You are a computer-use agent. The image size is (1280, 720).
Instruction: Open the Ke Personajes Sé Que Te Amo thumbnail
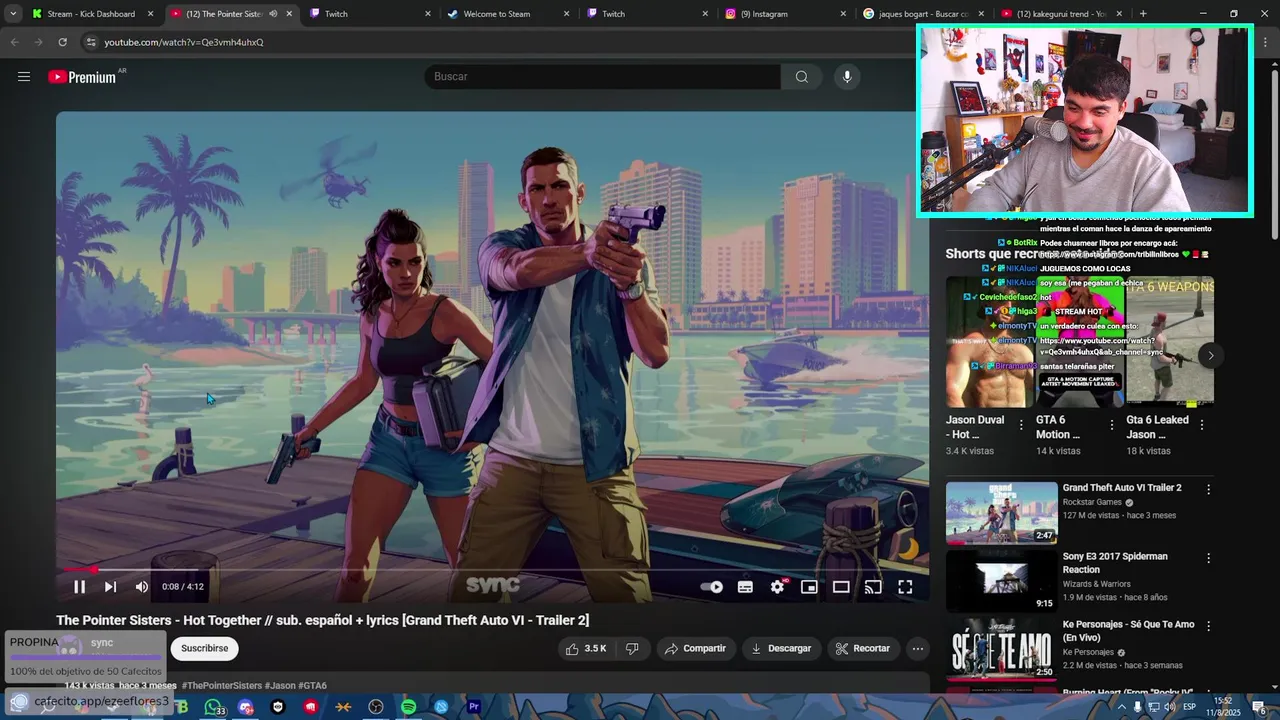point(1001,649)
